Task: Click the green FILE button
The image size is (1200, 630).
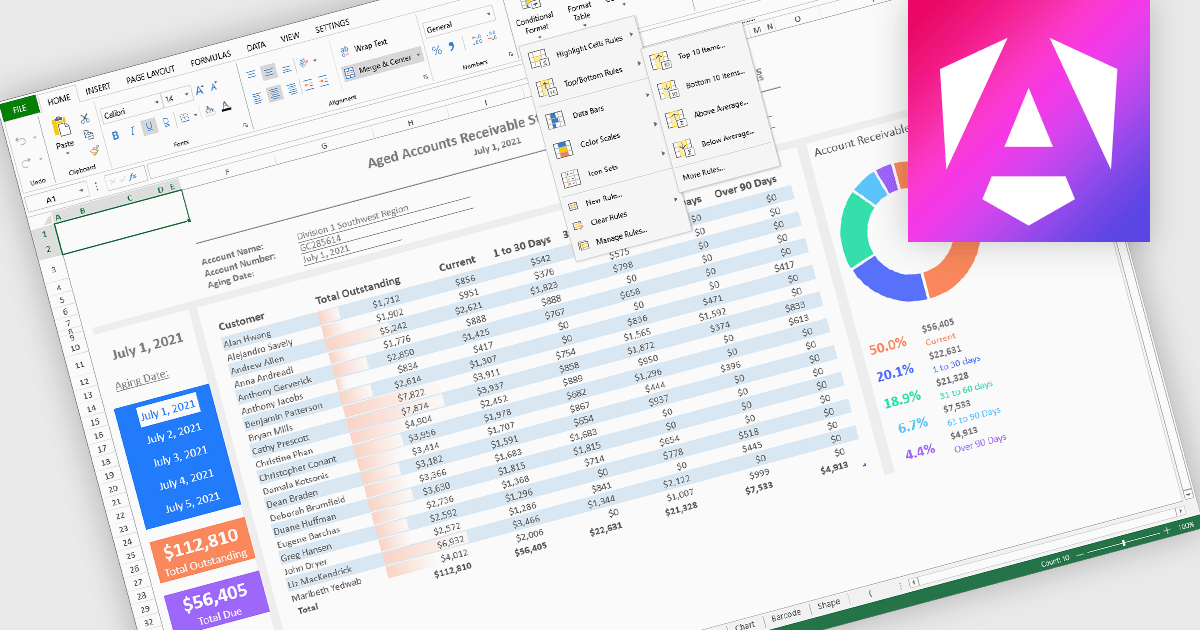Action: pyautogui.click(x=19, y=108)
